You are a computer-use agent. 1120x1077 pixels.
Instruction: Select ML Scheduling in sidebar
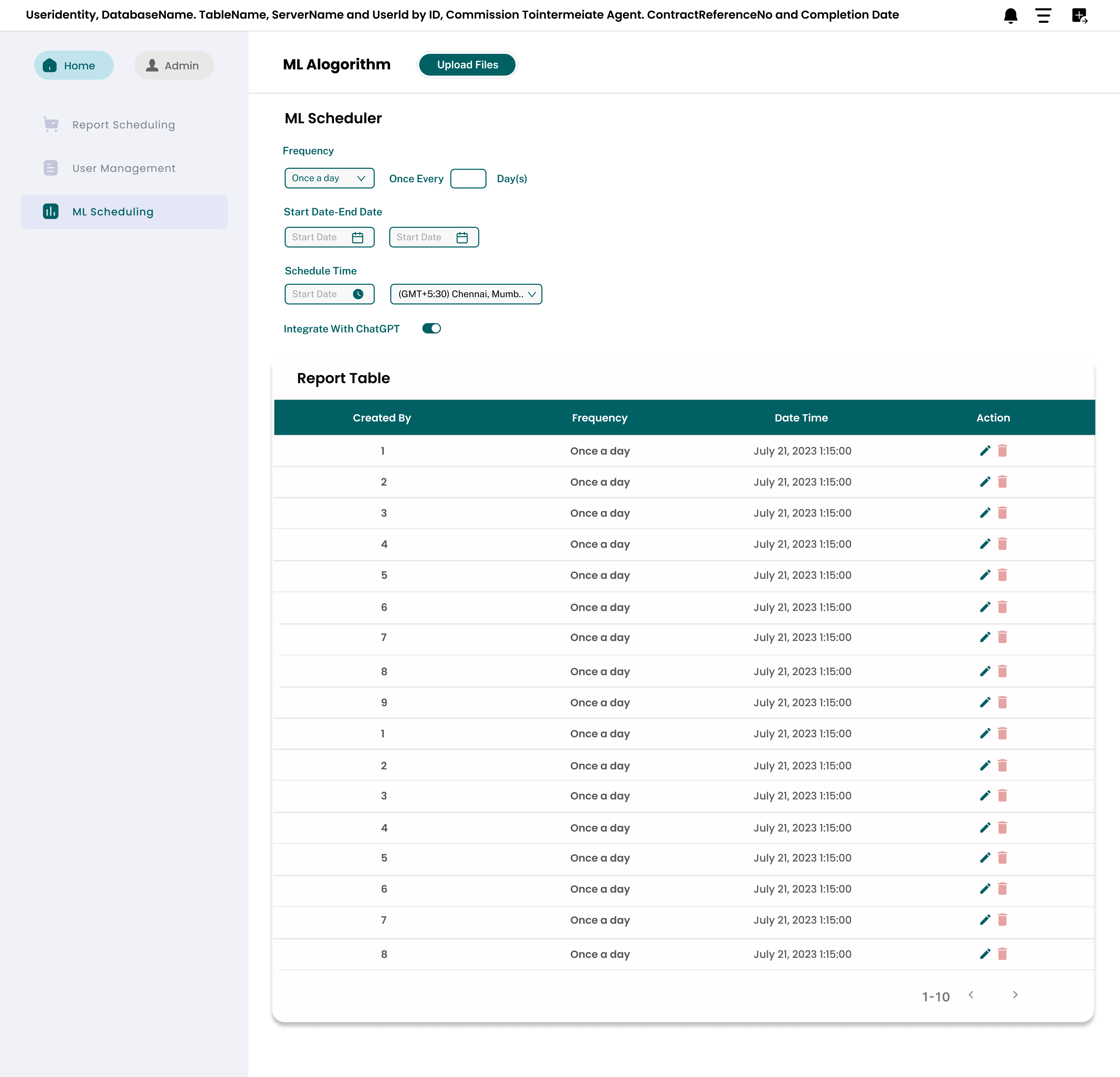coord(124,212)
